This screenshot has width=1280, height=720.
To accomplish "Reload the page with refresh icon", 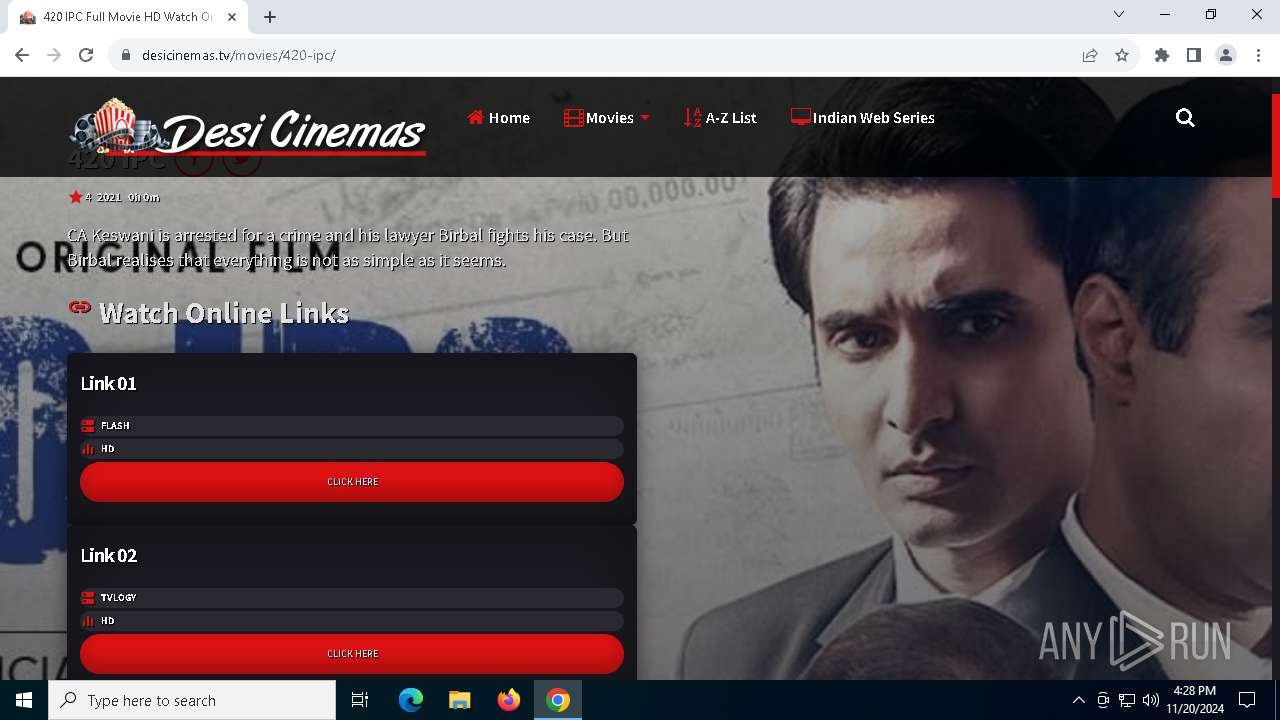I will [86, 55].
